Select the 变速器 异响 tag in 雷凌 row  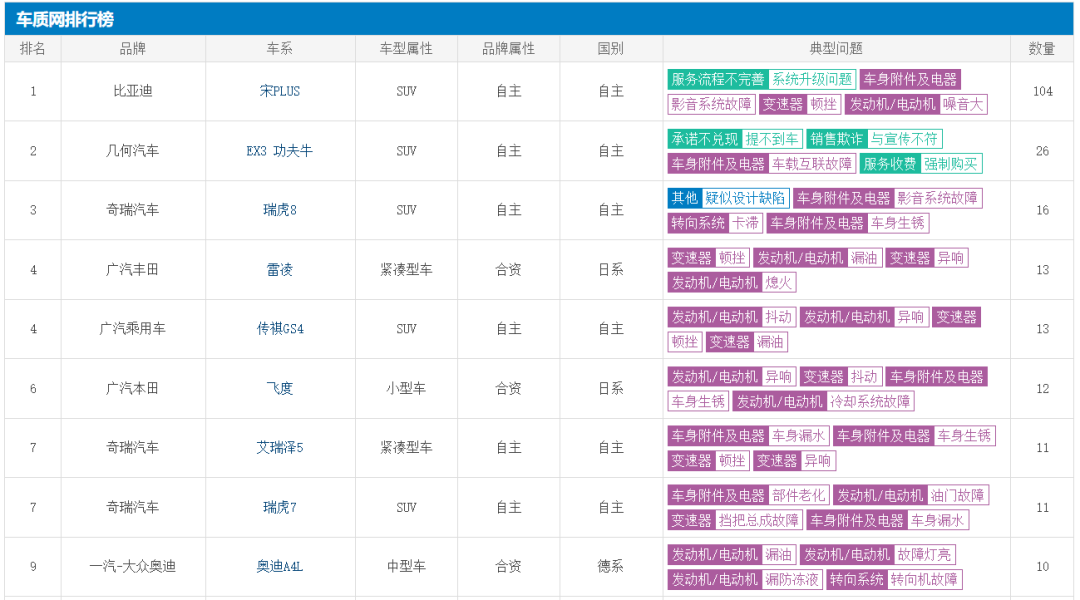927,258
